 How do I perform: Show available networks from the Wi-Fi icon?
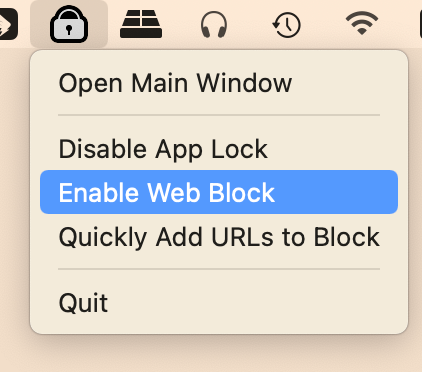[x=362, y=23]
